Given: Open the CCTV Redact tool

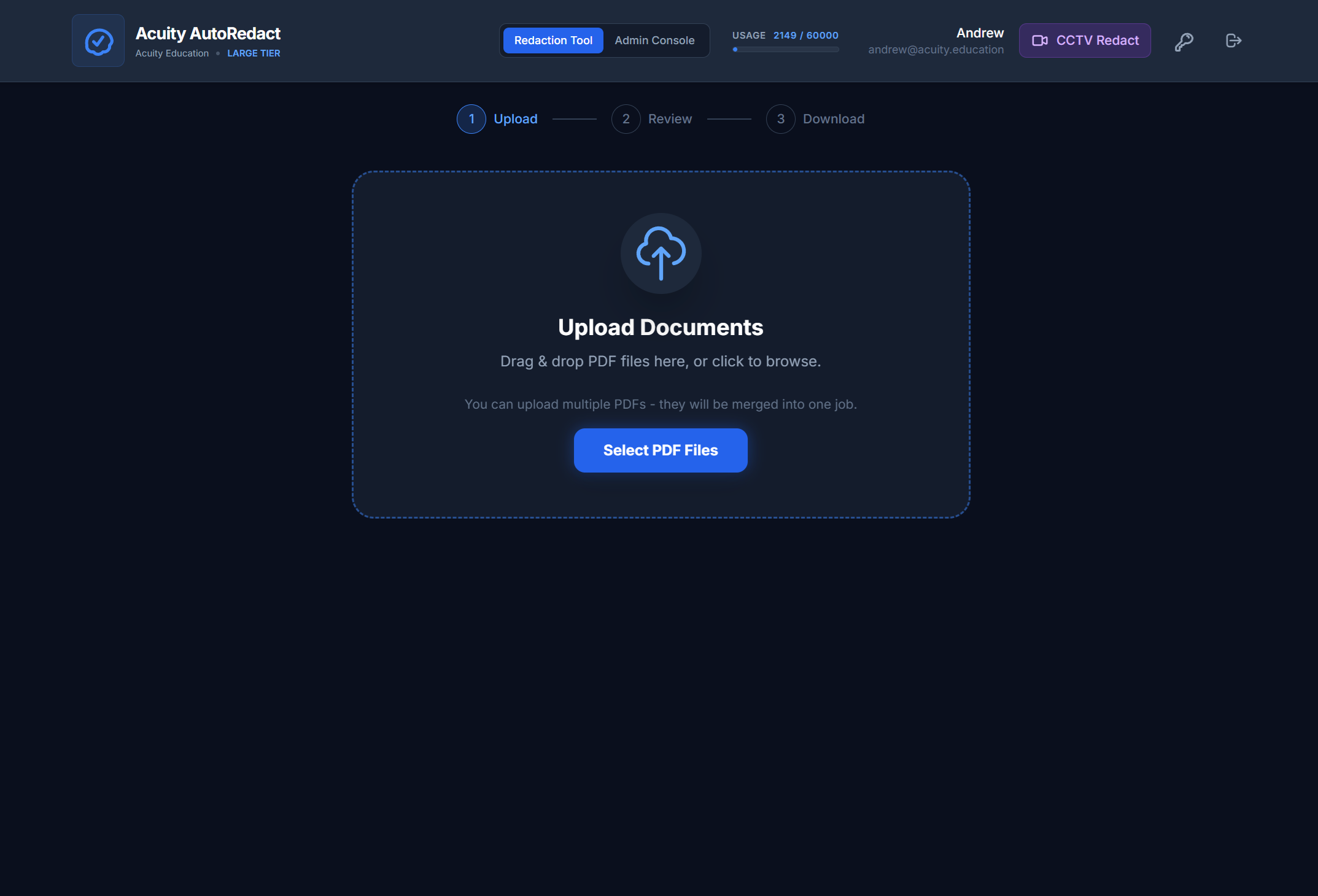Looking at the screenshot, I should tap(1085, 41).
